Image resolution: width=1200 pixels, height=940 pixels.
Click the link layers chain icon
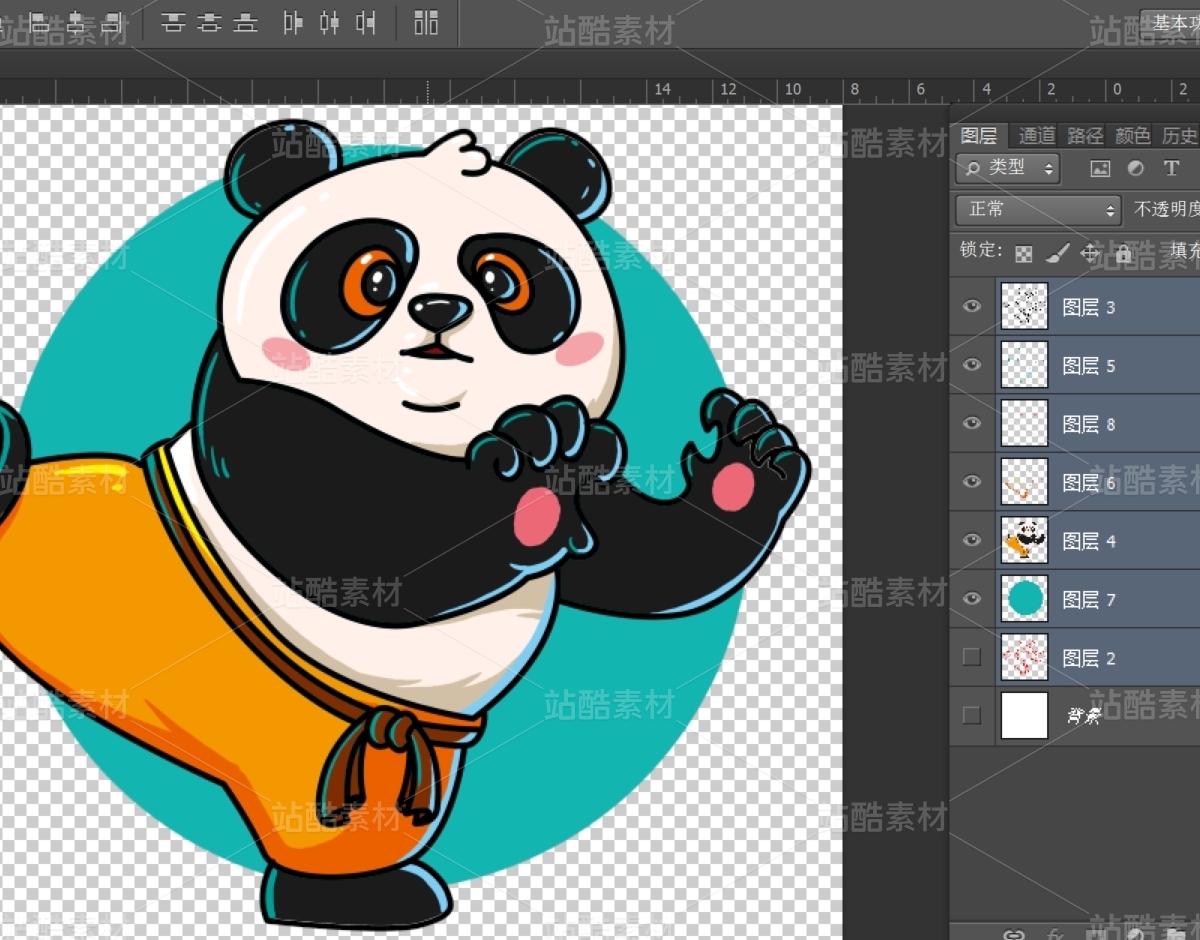click(1014, 934)
